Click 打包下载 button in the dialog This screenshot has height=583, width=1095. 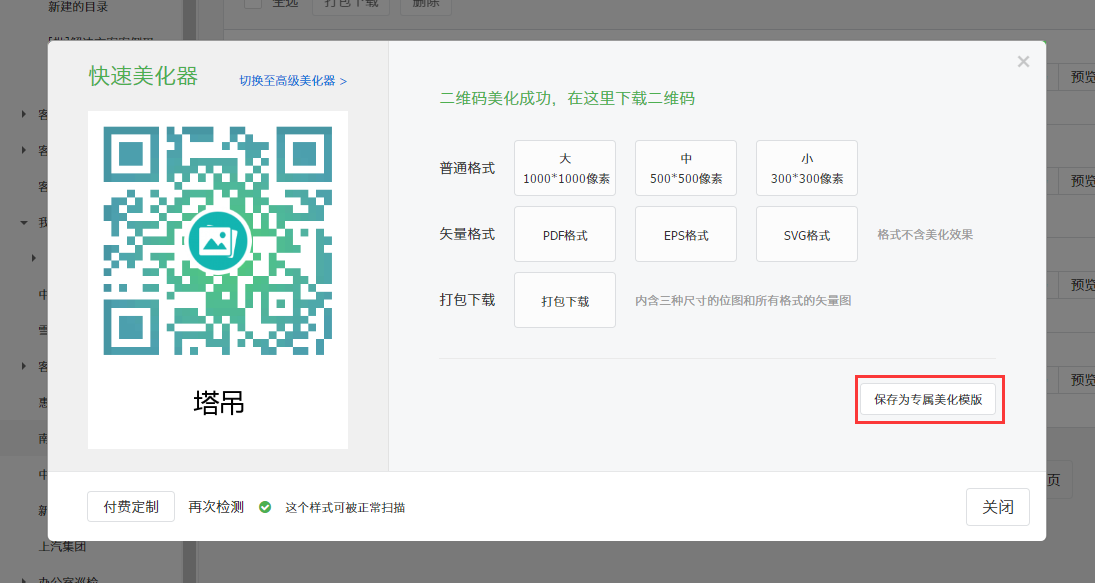565,300
